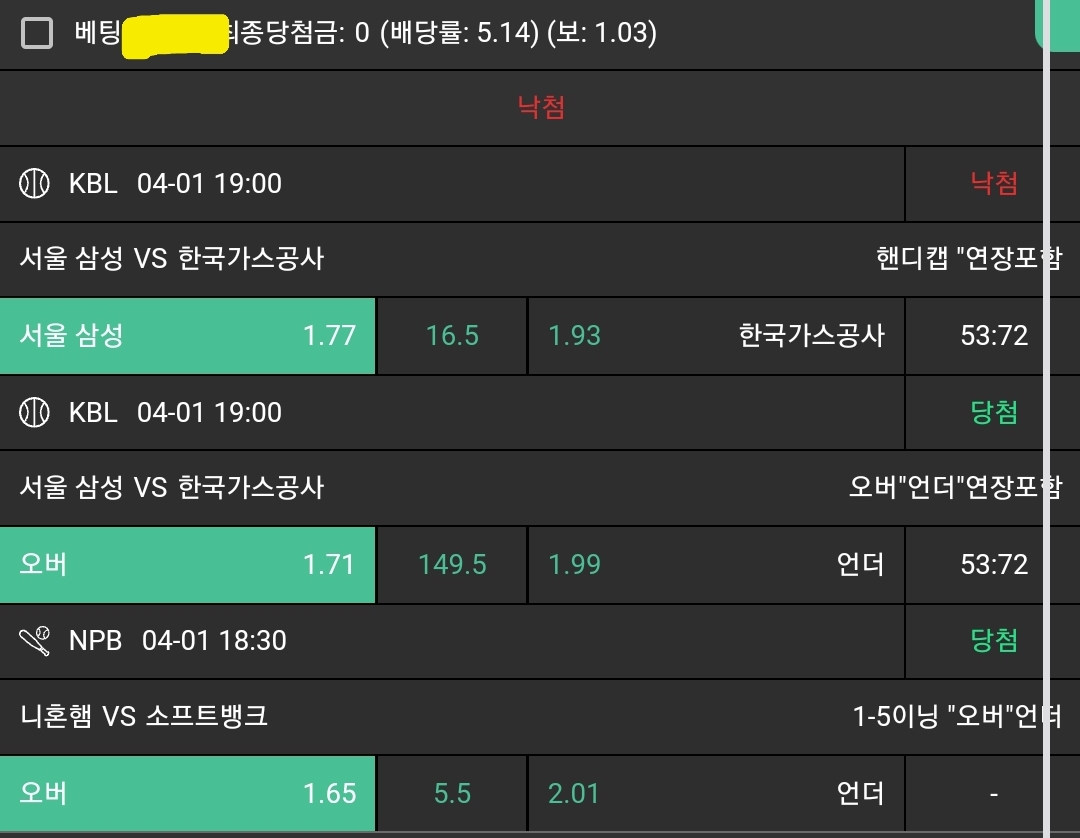
Task: Pick 언더 at odds 2.01
Action: click(x=716, y=793)
